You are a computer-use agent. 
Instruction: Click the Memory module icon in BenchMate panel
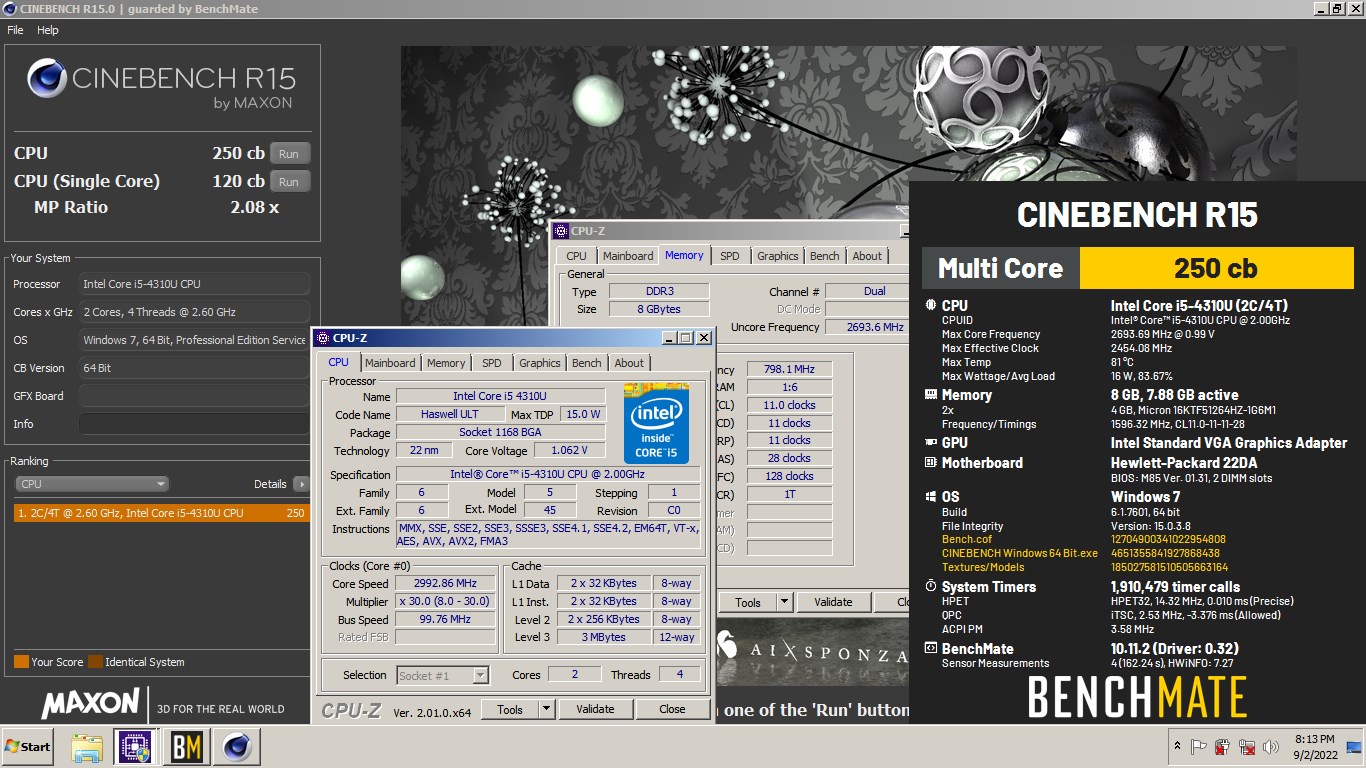point(931,395)
